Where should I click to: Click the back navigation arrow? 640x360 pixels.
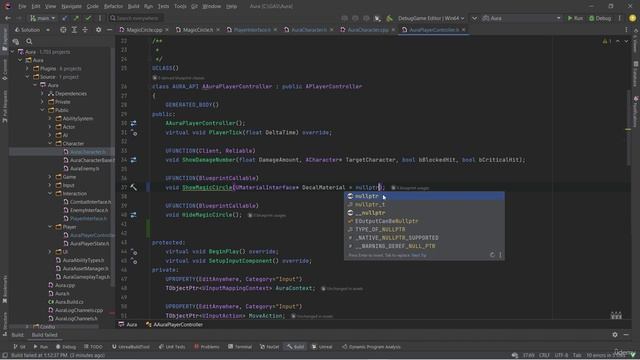7,18
